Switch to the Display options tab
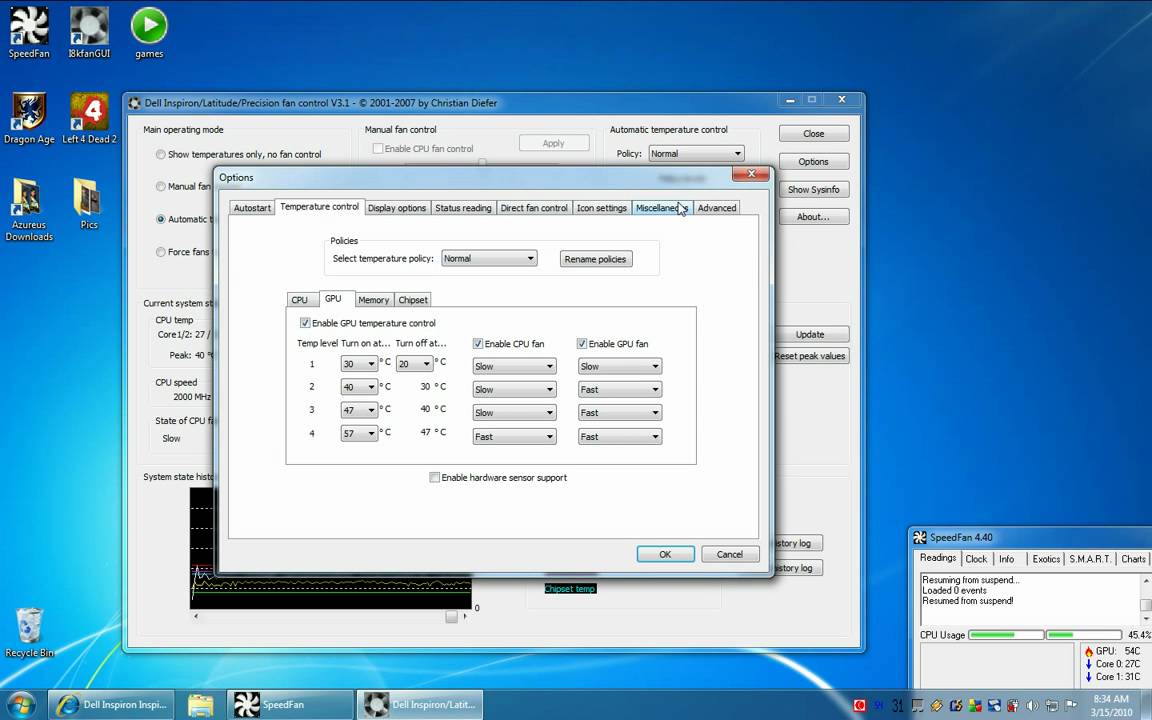 click(x=397, y=208)
